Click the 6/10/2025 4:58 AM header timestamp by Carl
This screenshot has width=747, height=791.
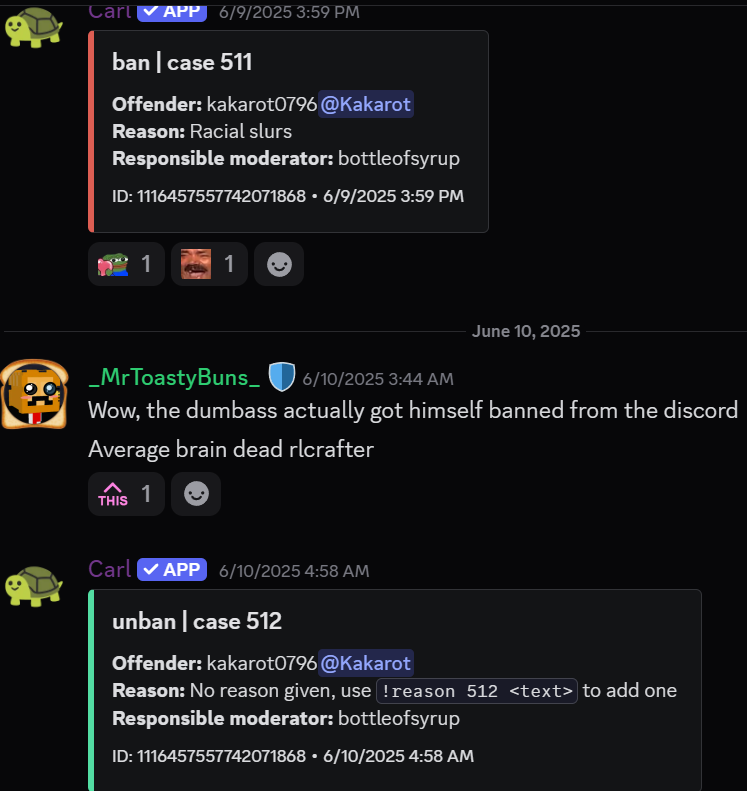click(x=294, y=571)
